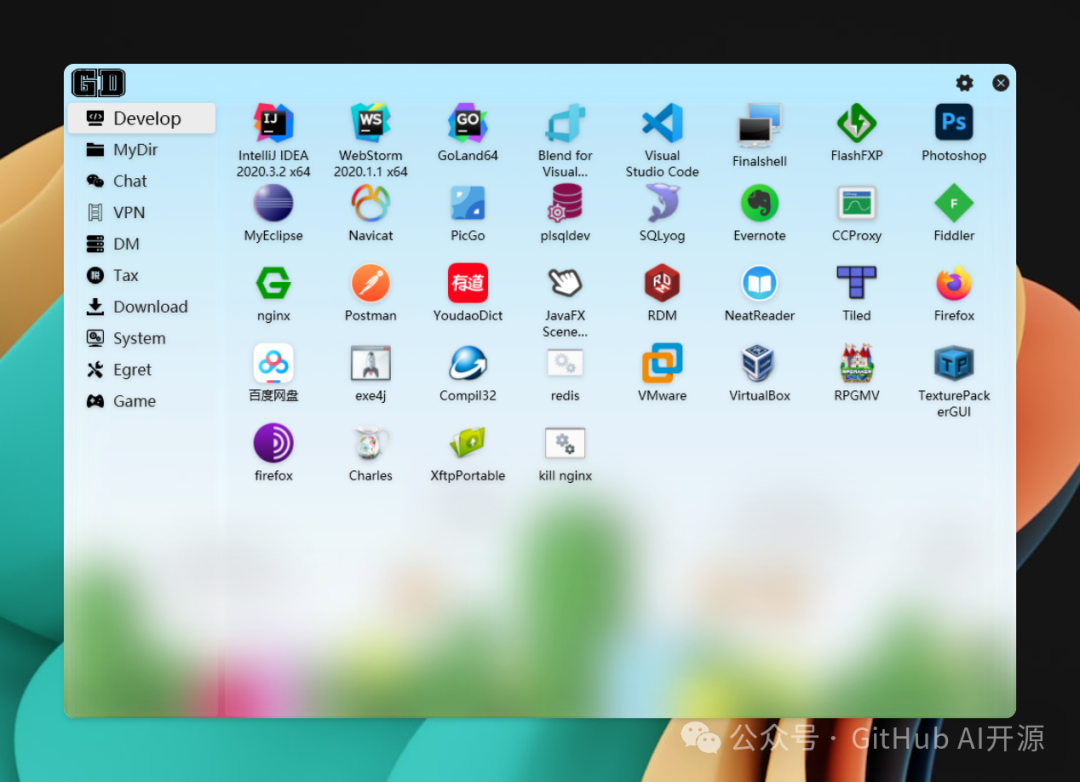Image resolution: width=1080 pixels, height=782 pixels.
Task: Select the Tax category
Action: (142, 276)
